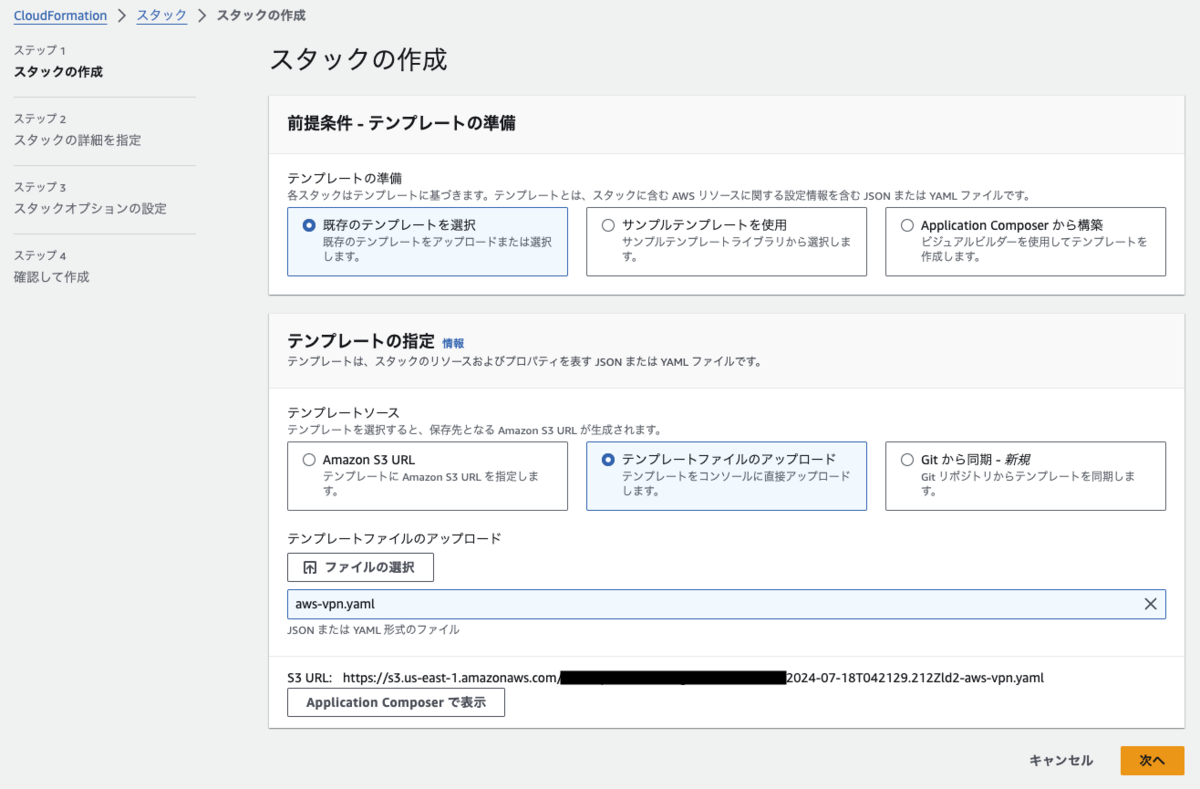Image resolution: width=1200 pixels, height=789 pixels.
Task: Click テンプレートソース label text
Action: pyautogui.click(x=343, y=412)
